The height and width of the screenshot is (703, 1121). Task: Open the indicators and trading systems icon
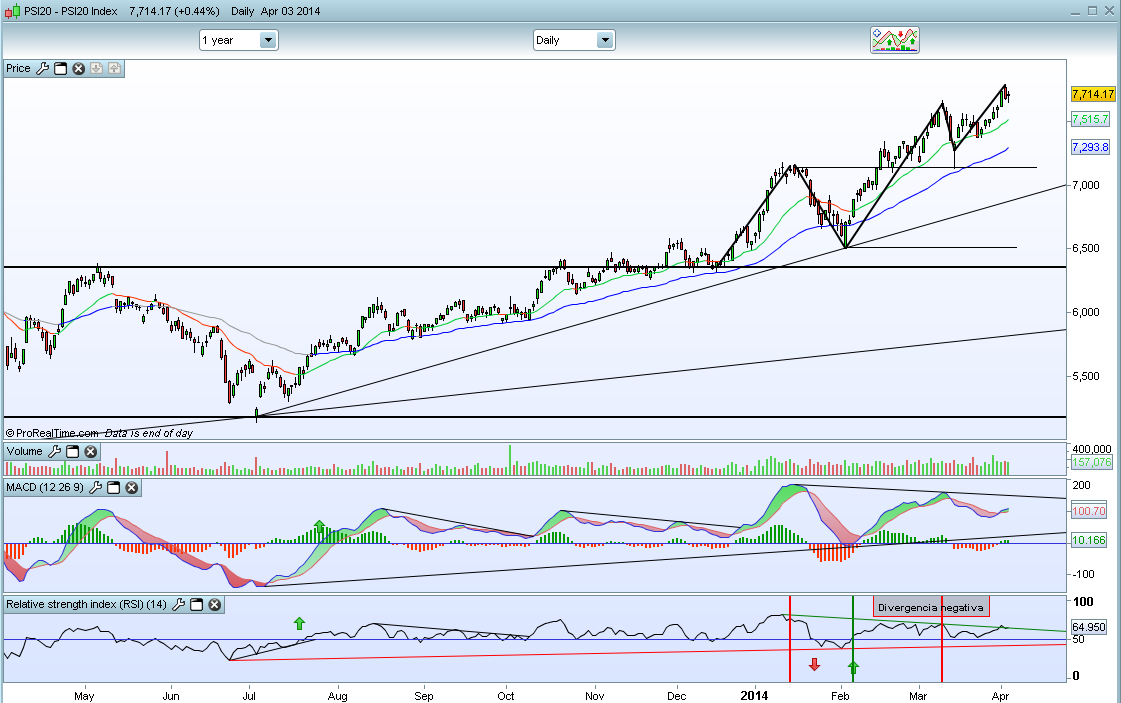[895, 40]
